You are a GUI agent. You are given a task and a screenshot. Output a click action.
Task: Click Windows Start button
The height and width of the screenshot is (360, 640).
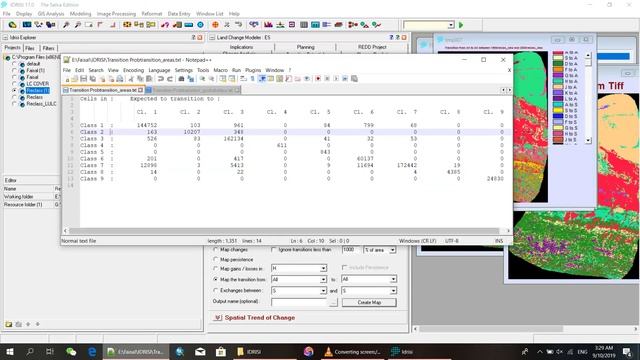pyautogui.click(x=9, y=351)
